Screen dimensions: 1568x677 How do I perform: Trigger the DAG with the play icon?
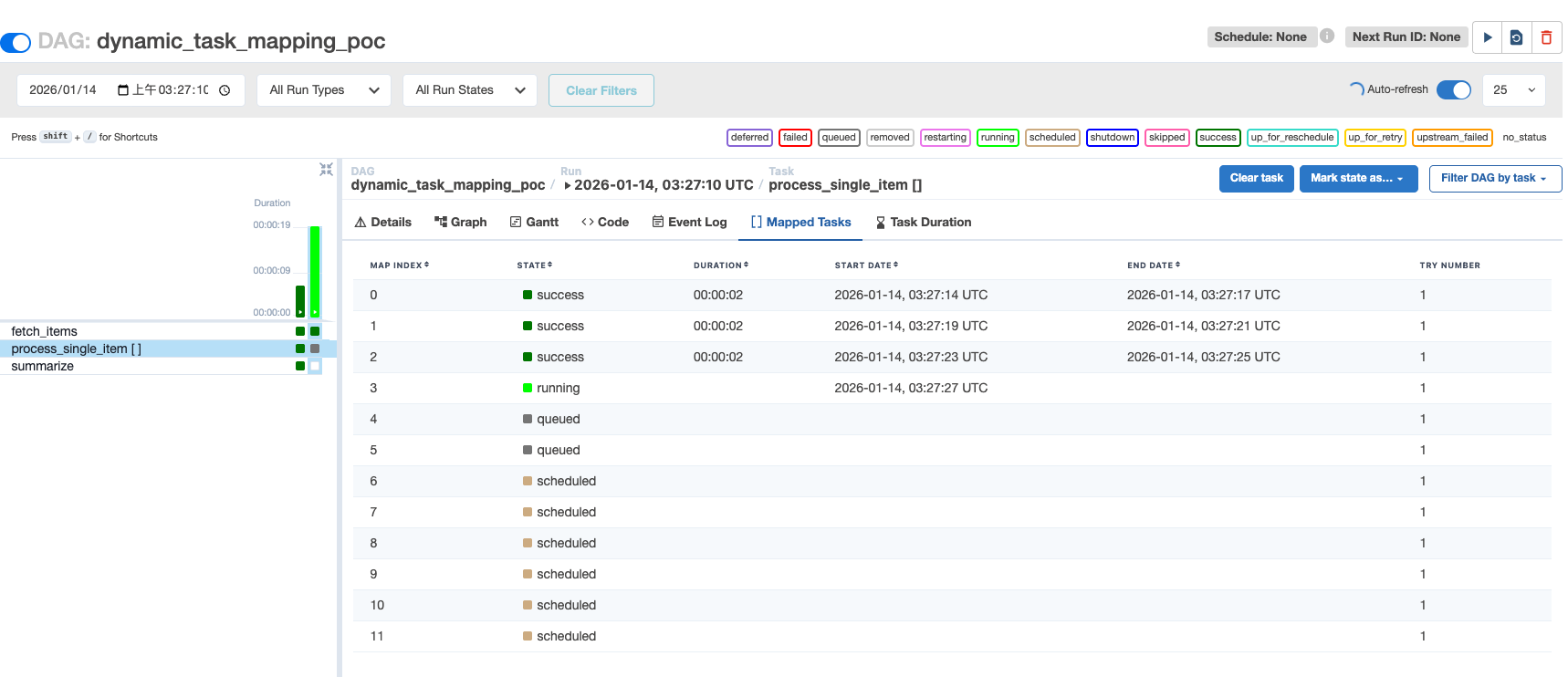(x=1487, y=37)
